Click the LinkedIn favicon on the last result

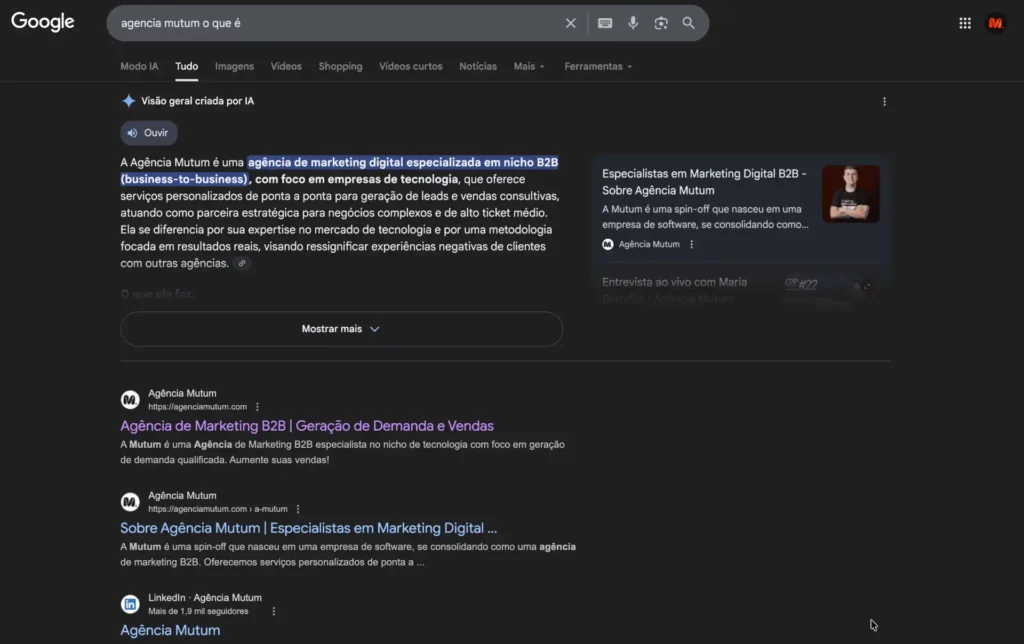(130, 604)
